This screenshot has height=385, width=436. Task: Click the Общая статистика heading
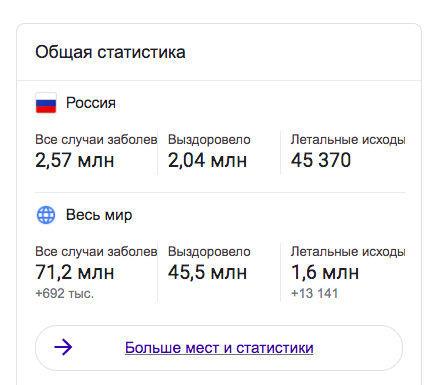pyautogui.click(x=110, y=53)
